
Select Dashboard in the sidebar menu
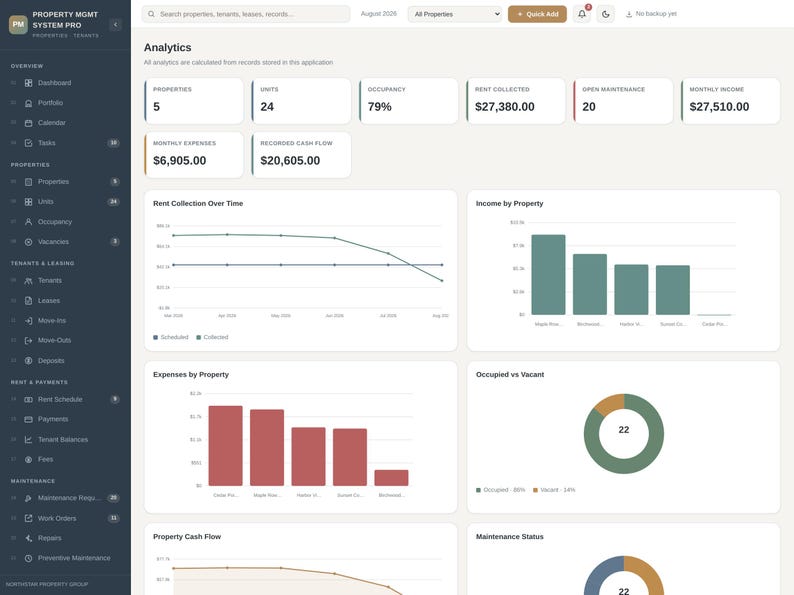click(x=65, y=83)
